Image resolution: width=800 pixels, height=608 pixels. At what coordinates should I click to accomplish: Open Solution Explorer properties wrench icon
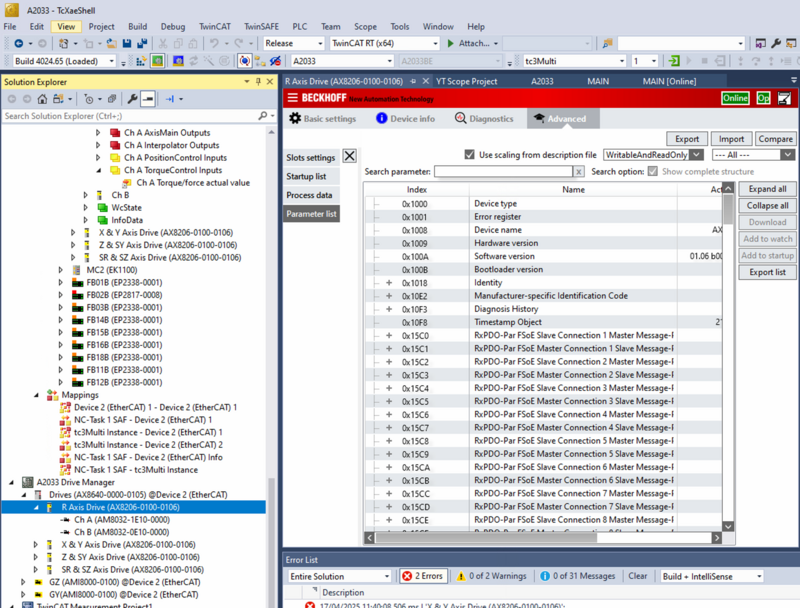pos(132,99)
